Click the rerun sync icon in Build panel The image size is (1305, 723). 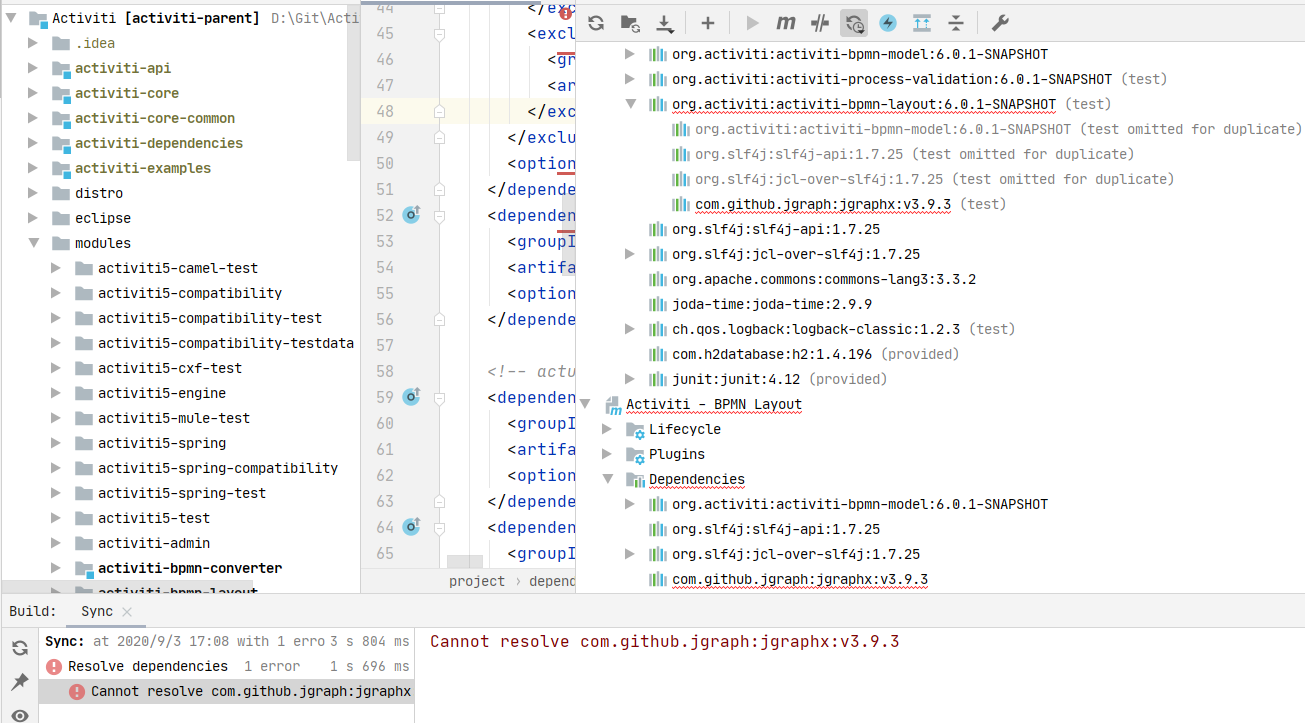click(x=19, y=648)
